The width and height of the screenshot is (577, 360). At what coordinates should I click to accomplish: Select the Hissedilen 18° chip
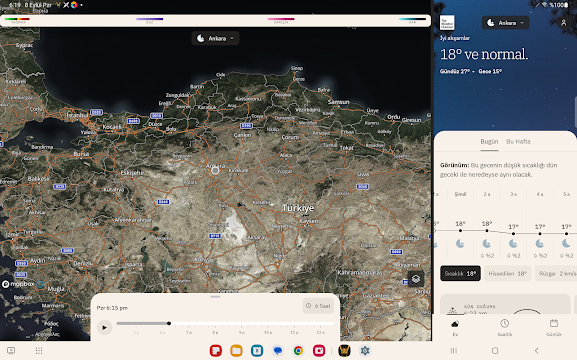(507, 273)
